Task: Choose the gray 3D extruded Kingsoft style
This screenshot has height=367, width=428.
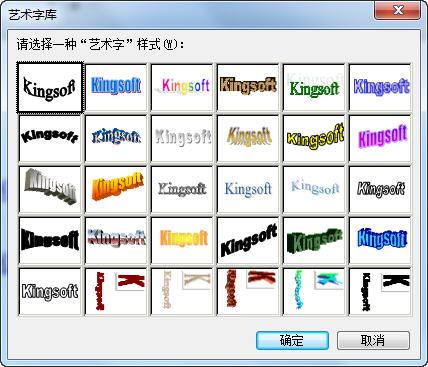Action: tap(50, 189)
